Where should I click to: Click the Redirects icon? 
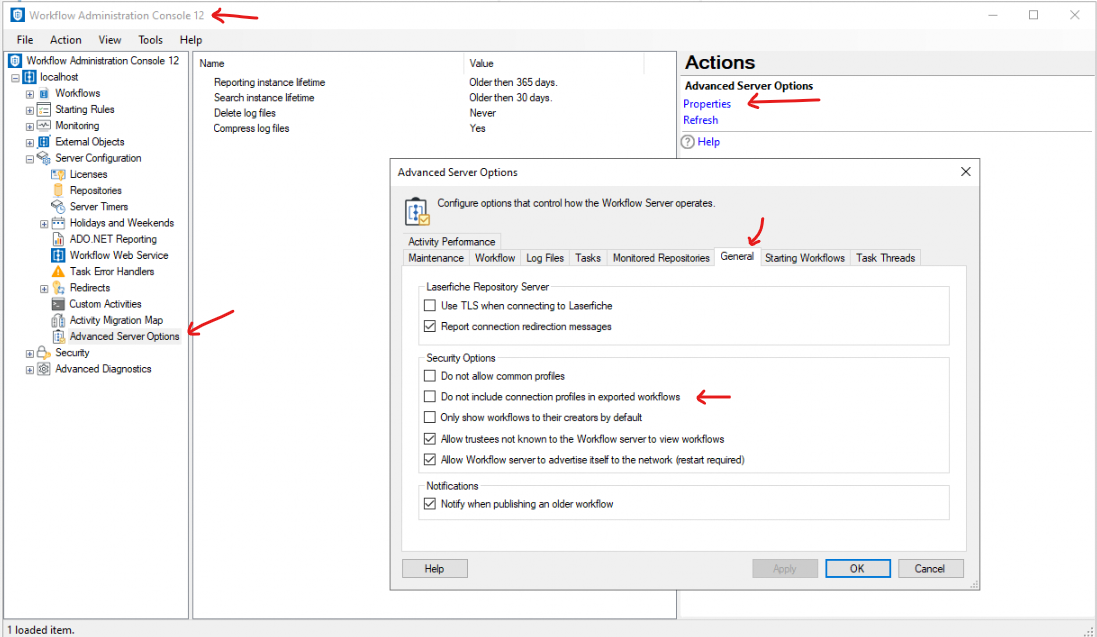pyautogui.click(x=58, y=287)
